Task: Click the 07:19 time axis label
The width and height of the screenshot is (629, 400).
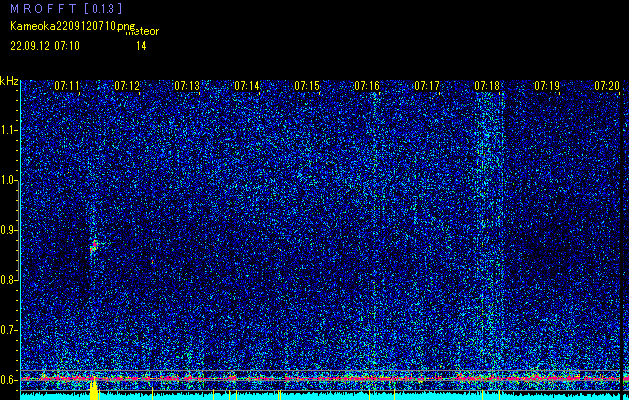Action: coord(547,86)
